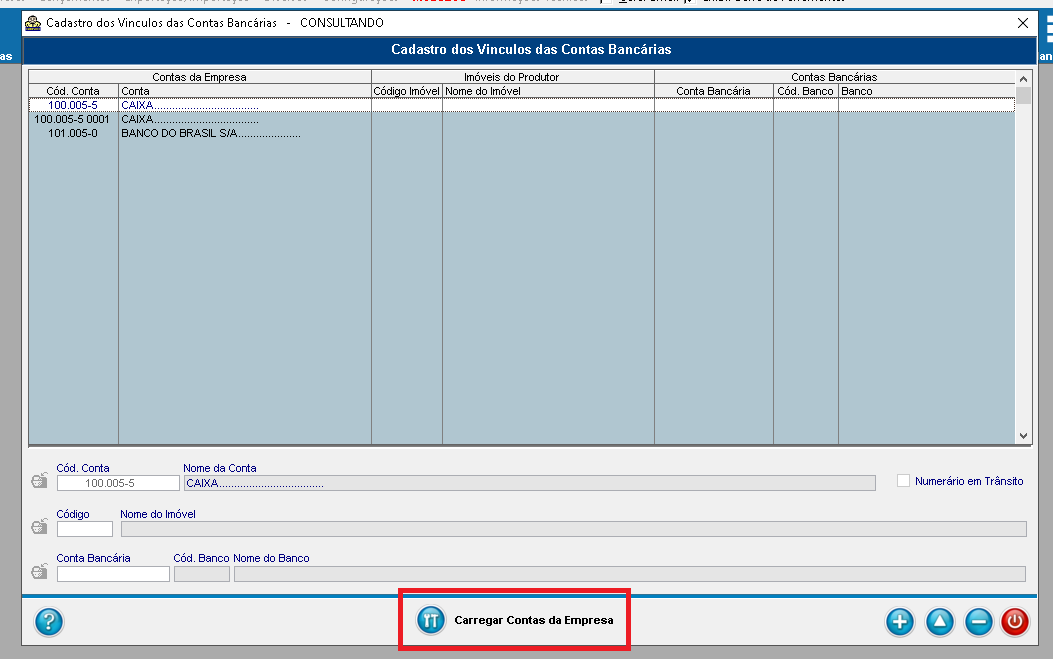This screenshot has height=659, width=1053.
Task: Click Cód. Banco column header
Action: 806,91
